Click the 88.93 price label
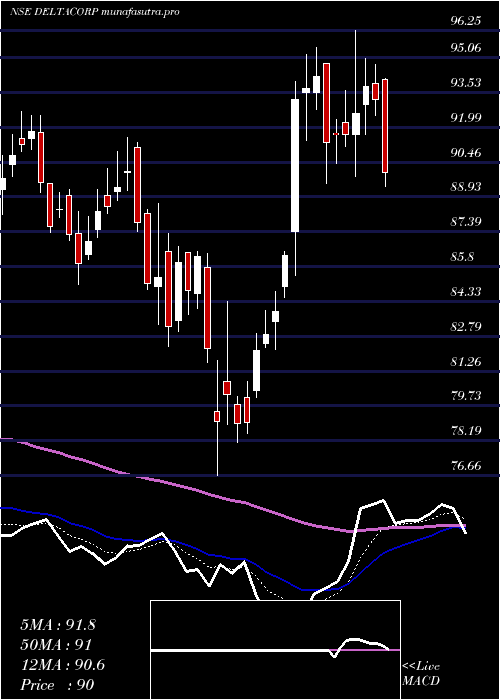 pos(466,187)
